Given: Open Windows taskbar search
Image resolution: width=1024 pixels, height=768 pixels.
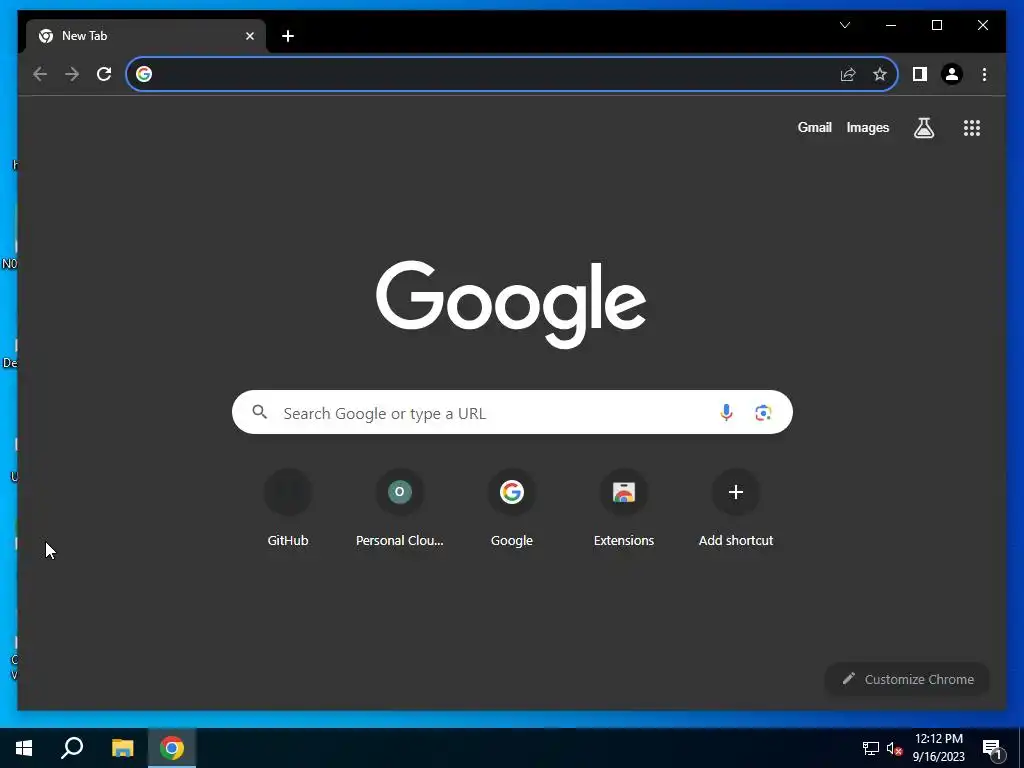Looking at the screenshot, I should 72,748.
